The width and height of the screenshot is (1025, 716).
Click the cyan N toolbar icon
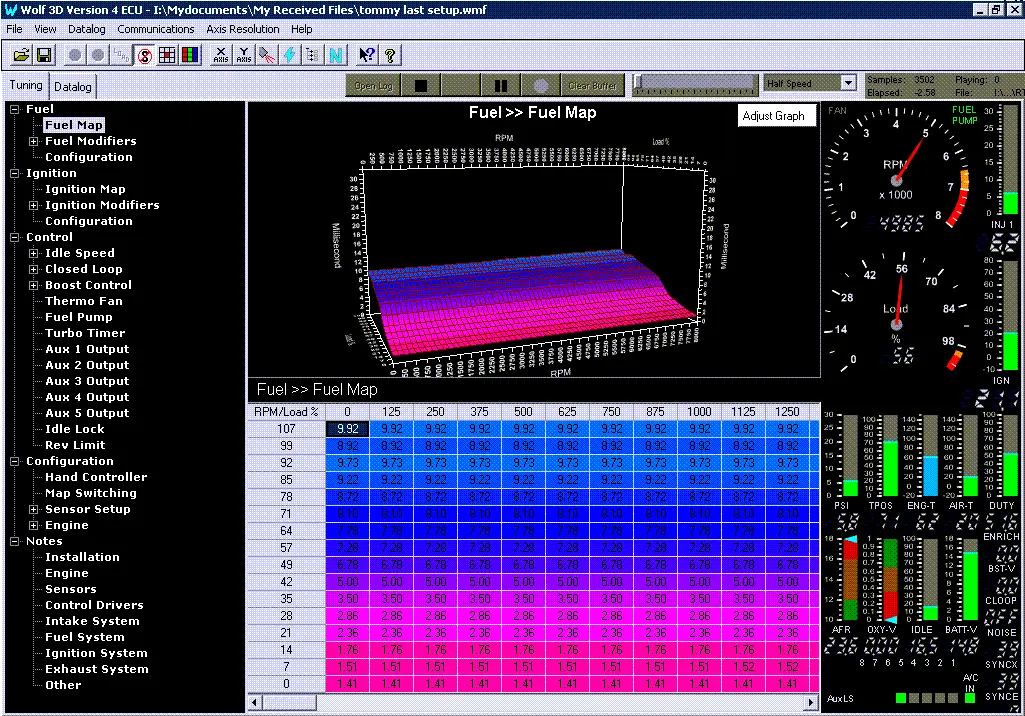pyautogui.click(x=336, y=55)
